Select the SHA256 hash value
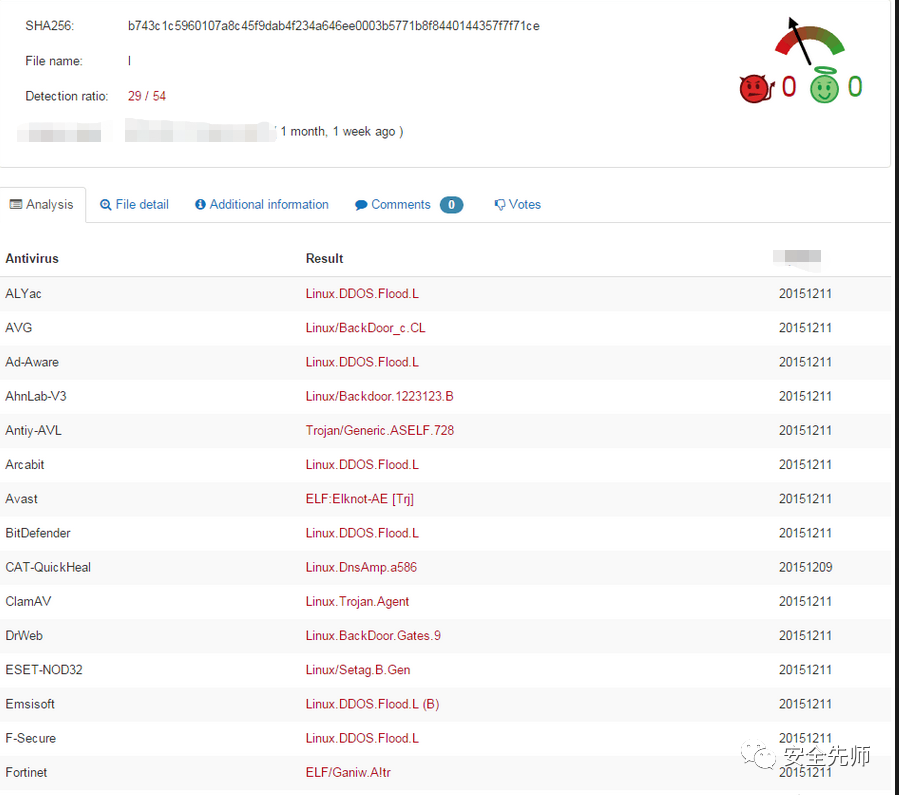 coord(333,26)
